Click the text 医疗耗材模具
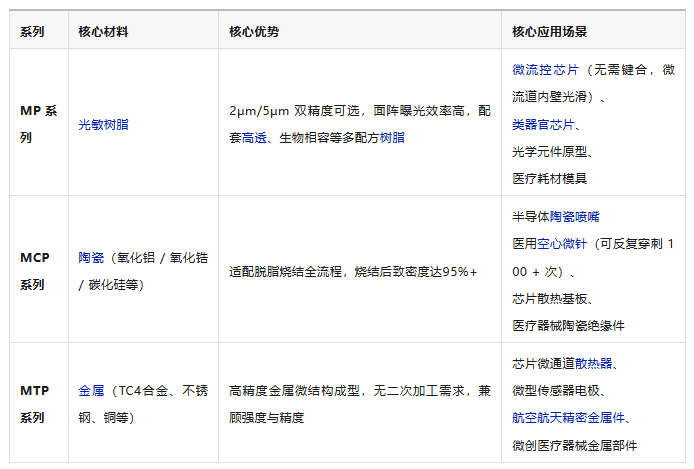Screen dimensions: 694x469 550,178
